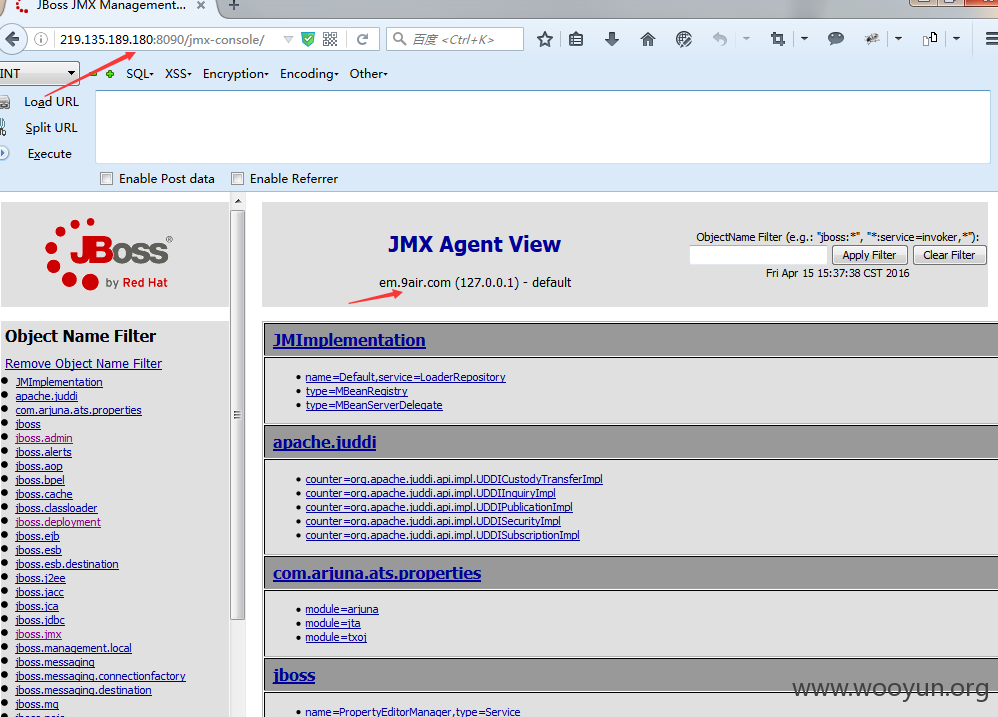Open the apache.juddi heading link
Viewport: 998px width, 717px height.
point(325,442)
